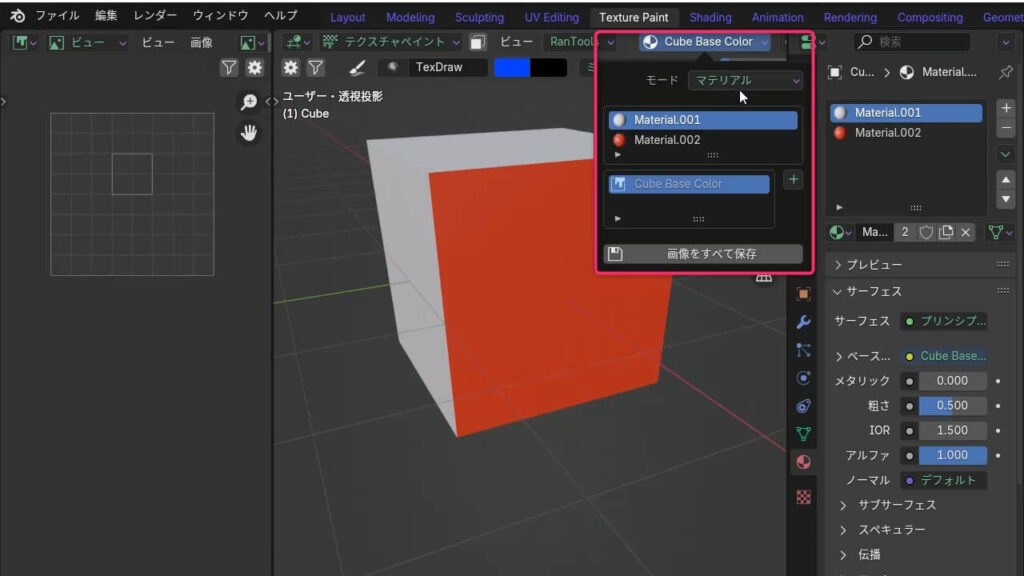
Task: Select Cube Base Color texture slot row
Action: [x=689, y=184]
